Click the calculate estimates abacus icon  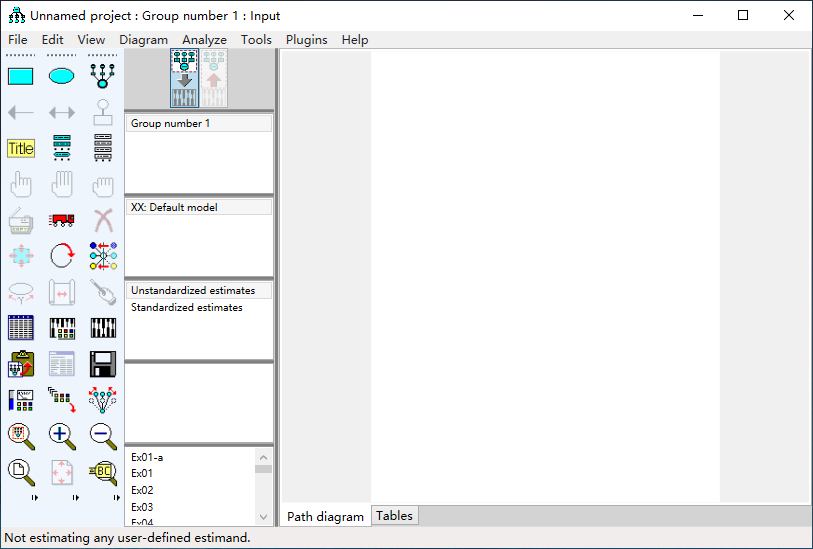(x=103, y=328)
